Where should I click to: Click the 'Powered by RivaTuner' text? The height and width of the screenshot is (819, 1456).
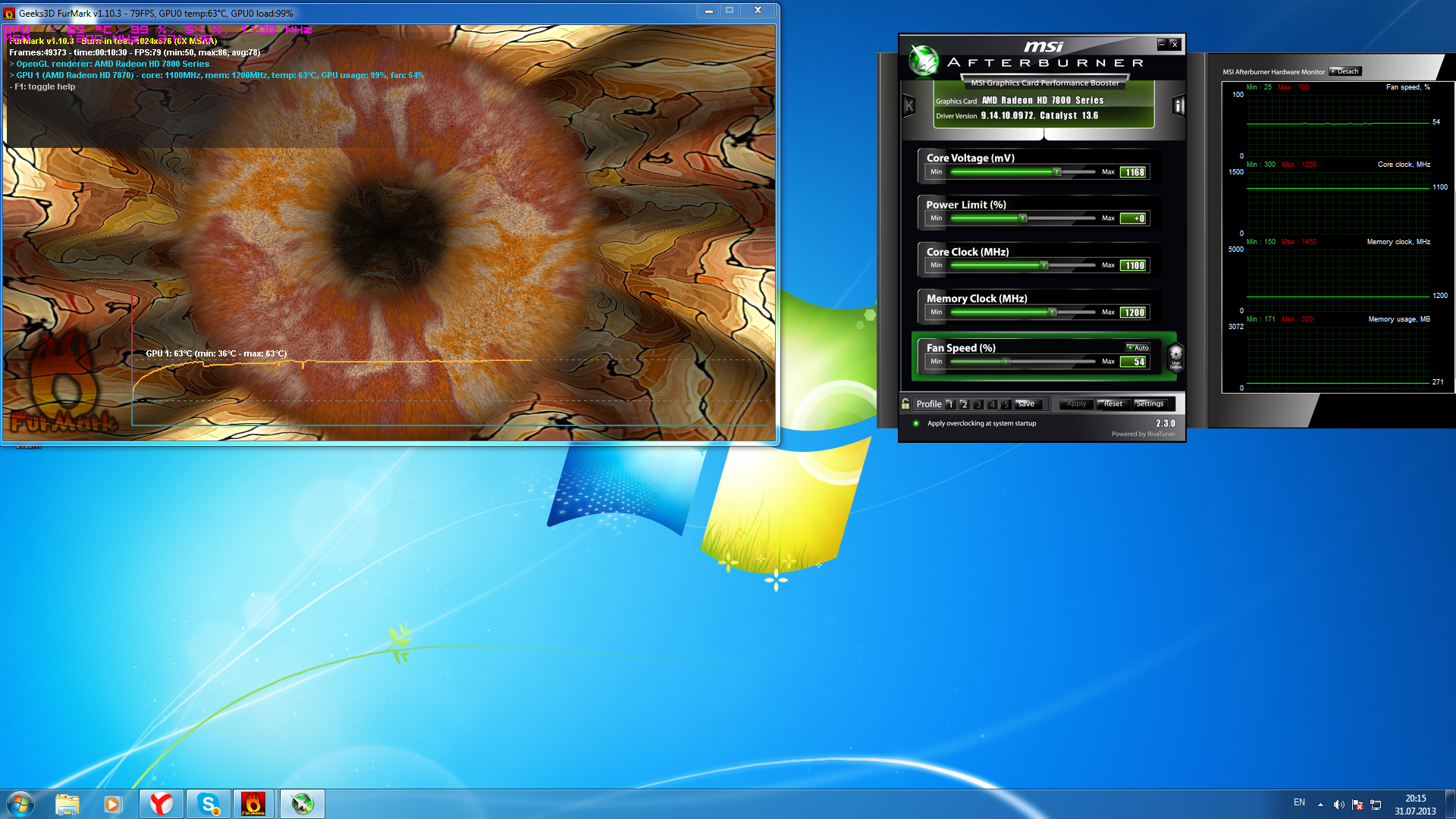1143,435
